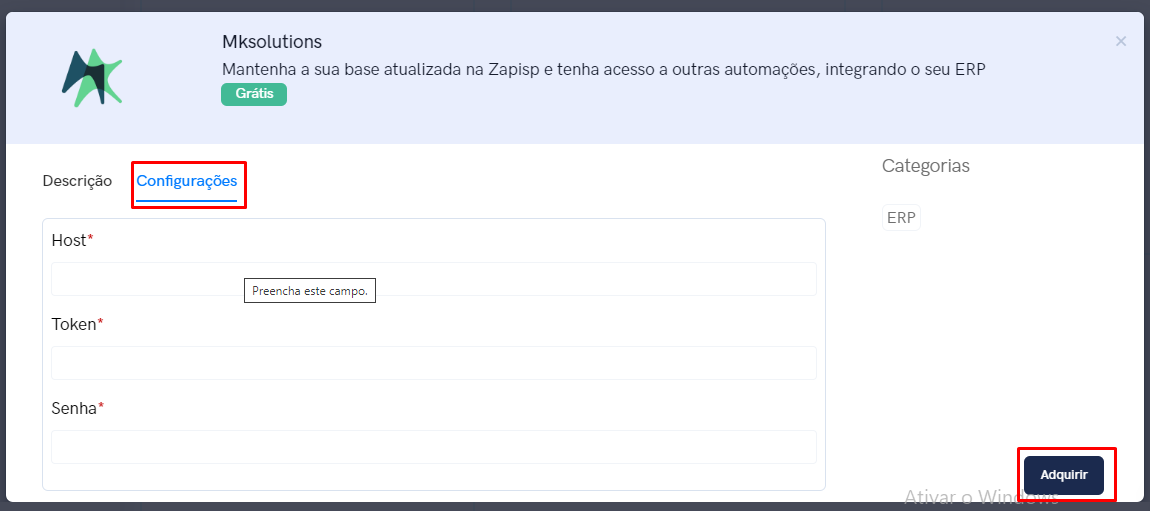The height and width of the screenshot is (511, 1150).
Task: Select the Senha password field
Action: coord(433,446)
